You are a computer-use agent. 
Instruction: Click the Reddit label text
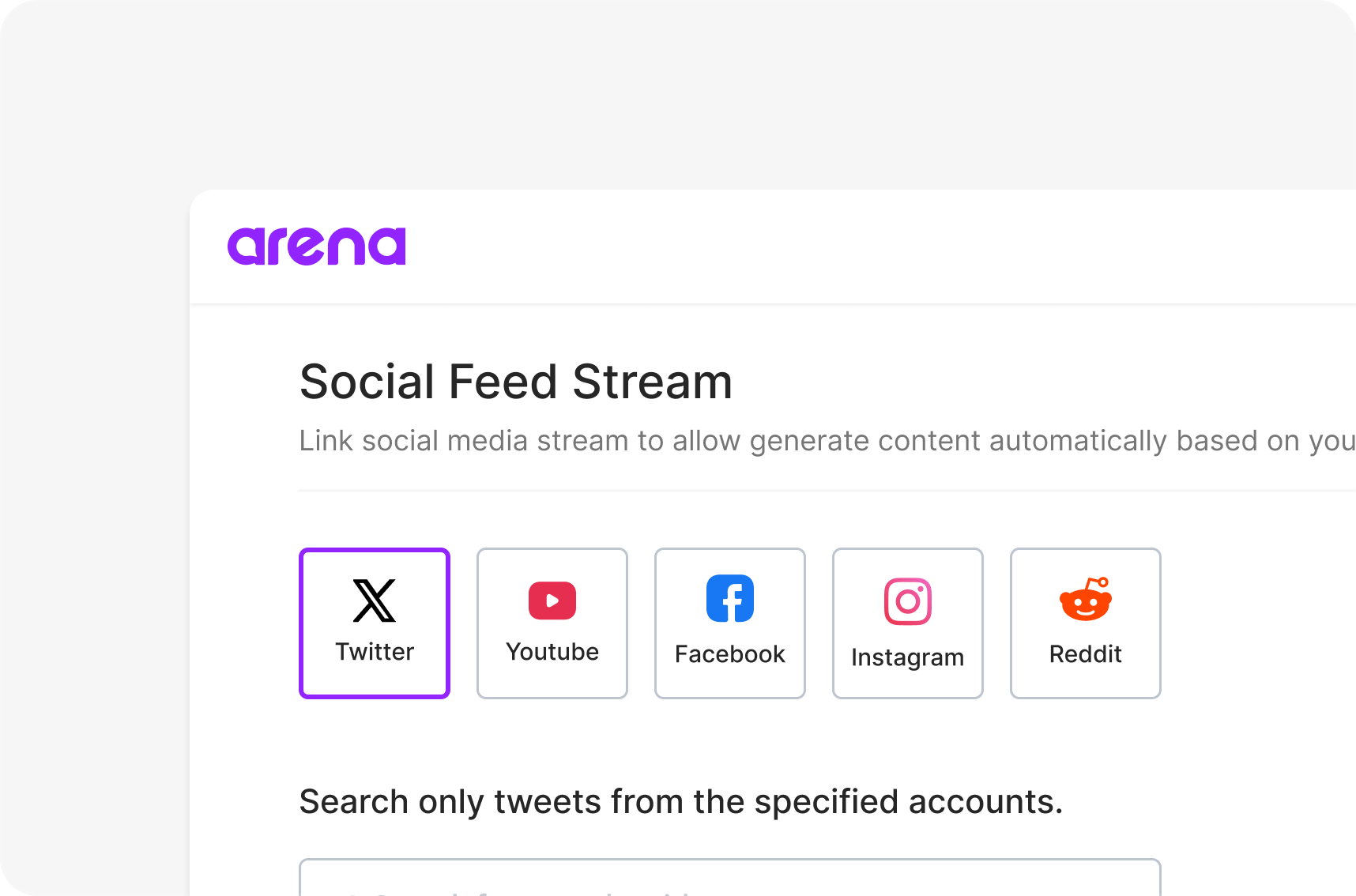coord(1086,654)
